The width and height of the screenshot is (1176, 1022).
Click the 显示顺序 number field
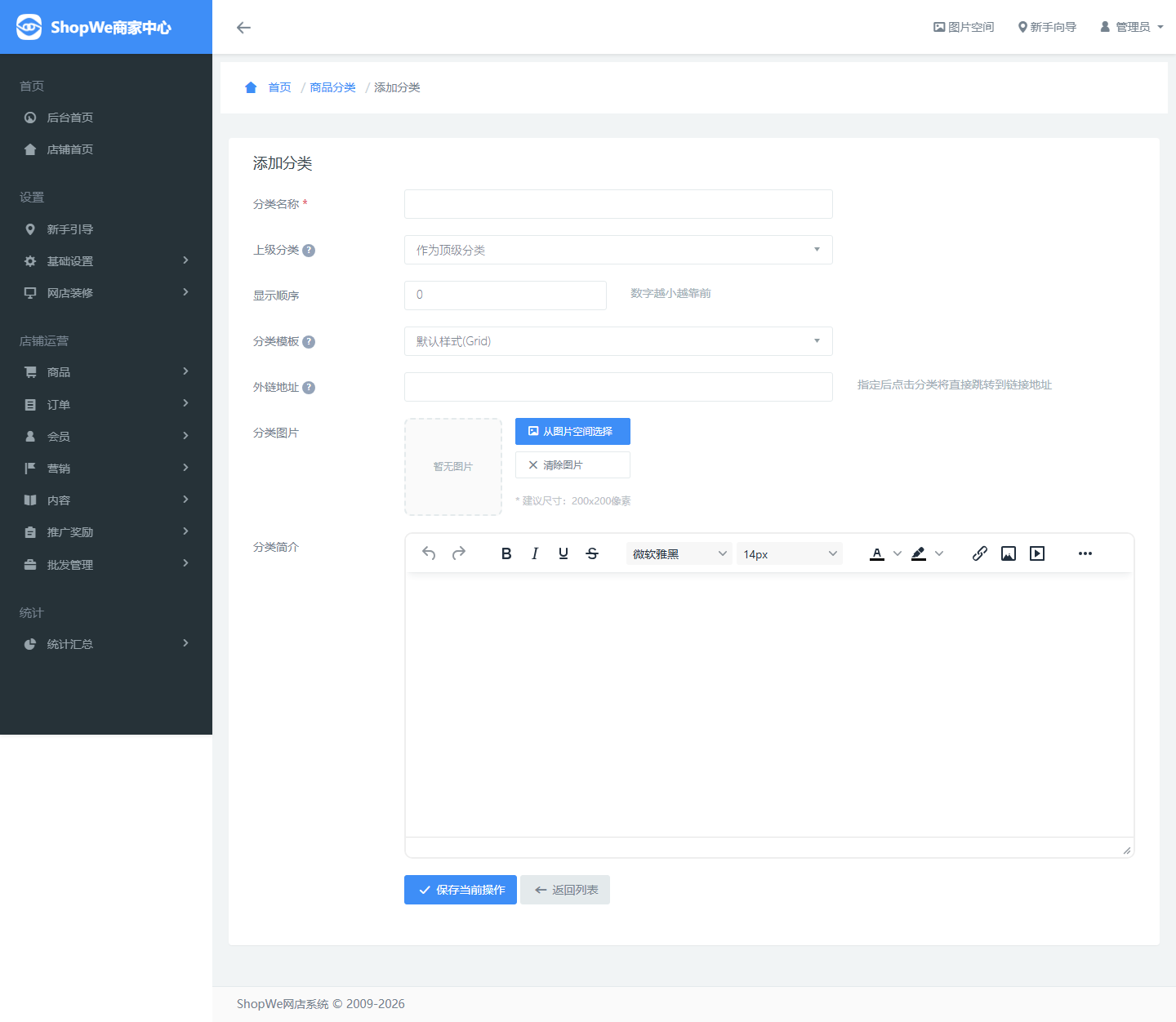pyautogui.click(x=506, y=295)
